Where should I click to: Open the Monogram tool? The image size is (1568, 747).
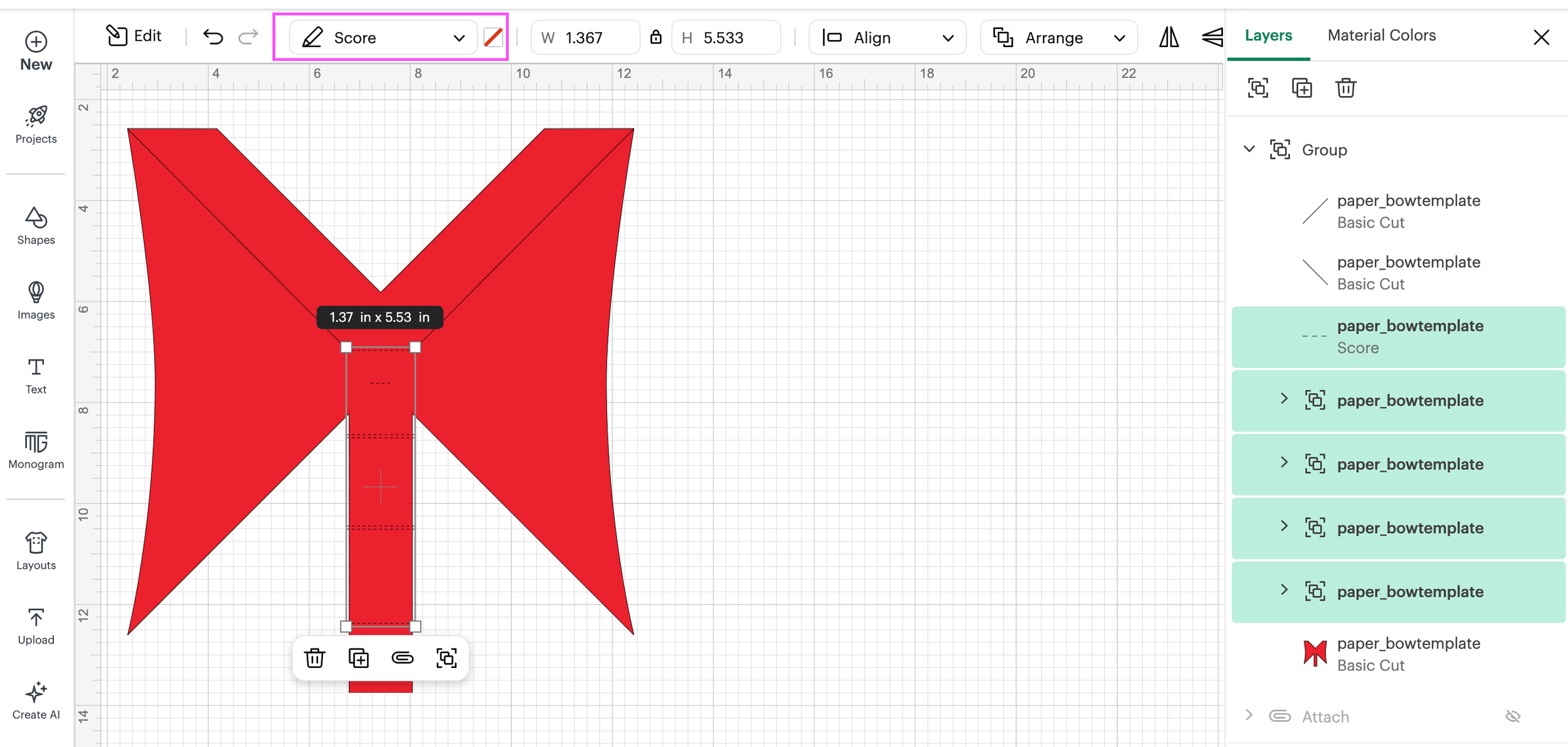tap(36, 450)
